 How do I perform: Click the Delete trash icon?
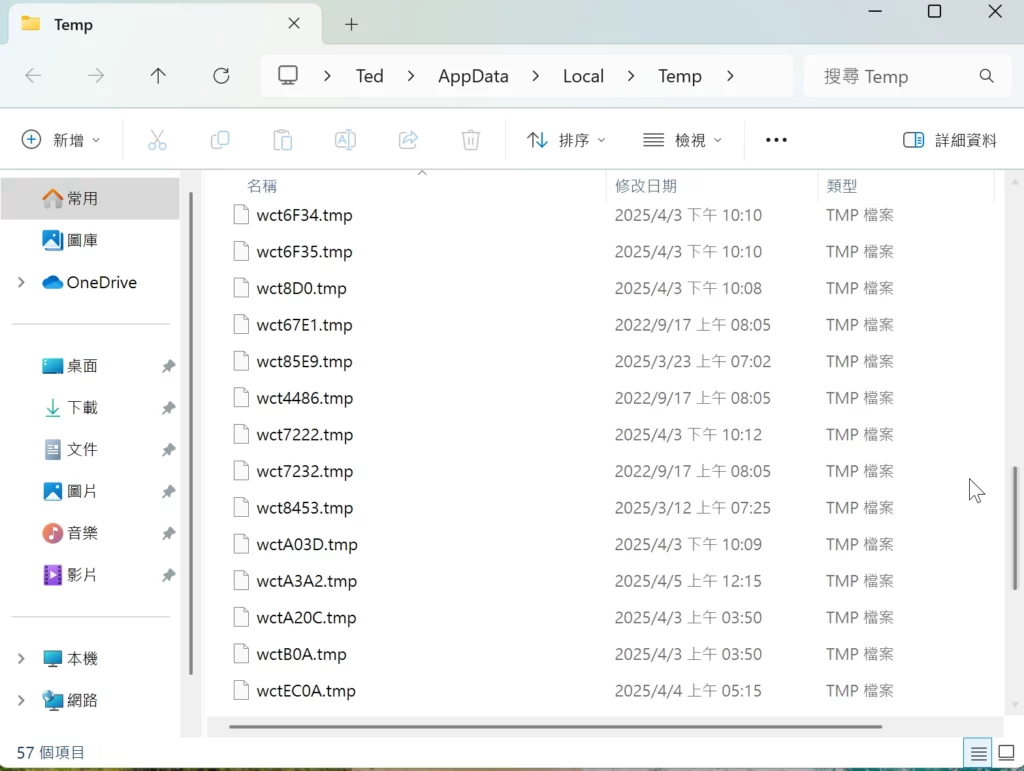point(470,139)
